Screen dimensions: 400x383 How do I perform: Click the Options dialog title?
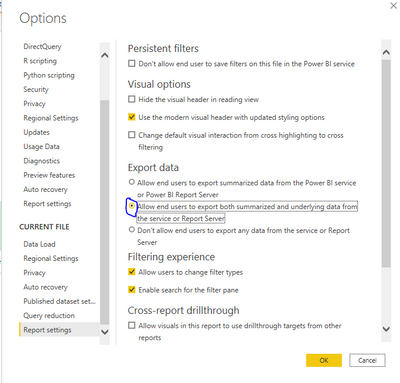[43, 18]
